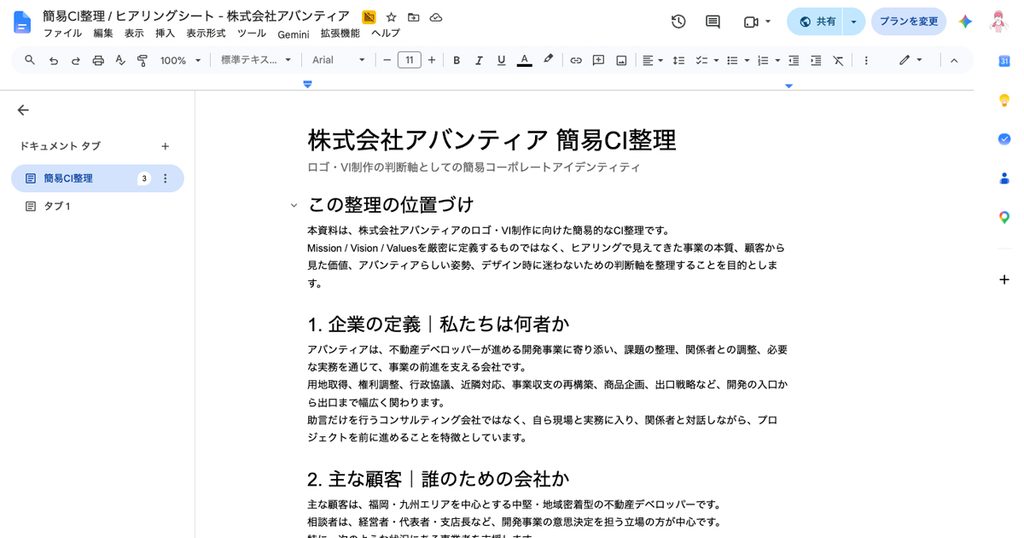This screenshot has width=1024, height=538.
Task: Open the Google Docs home icon
Action: [22, 22]
